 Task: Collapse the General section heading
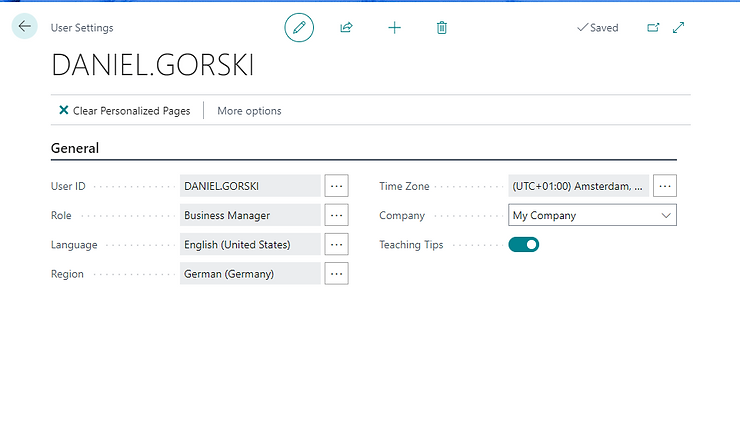[x=75, y=148]
